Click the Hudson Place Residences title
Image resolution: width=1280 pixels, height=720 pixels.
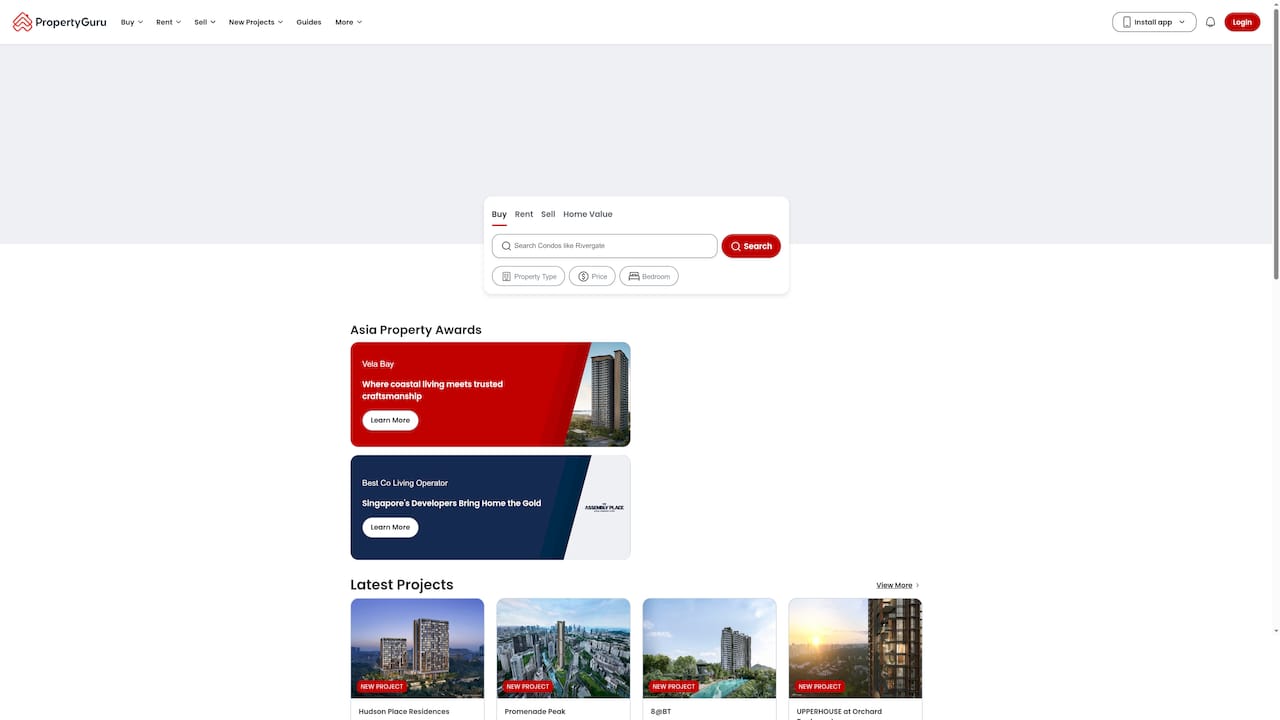(x=404, y=712)
